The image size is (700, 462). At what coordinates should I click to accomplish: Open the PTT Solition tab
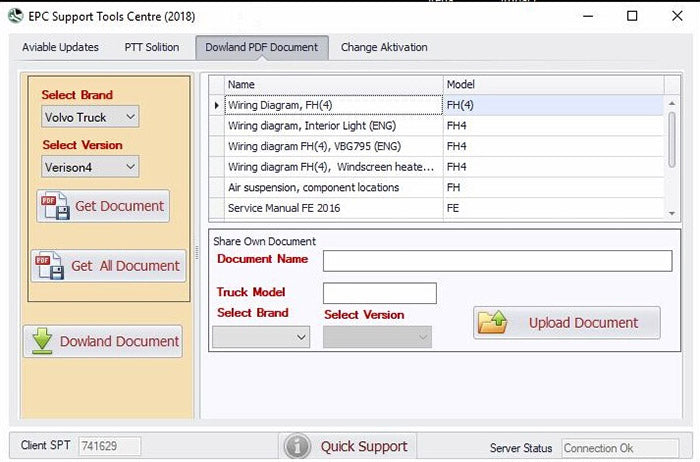point(151,47)
